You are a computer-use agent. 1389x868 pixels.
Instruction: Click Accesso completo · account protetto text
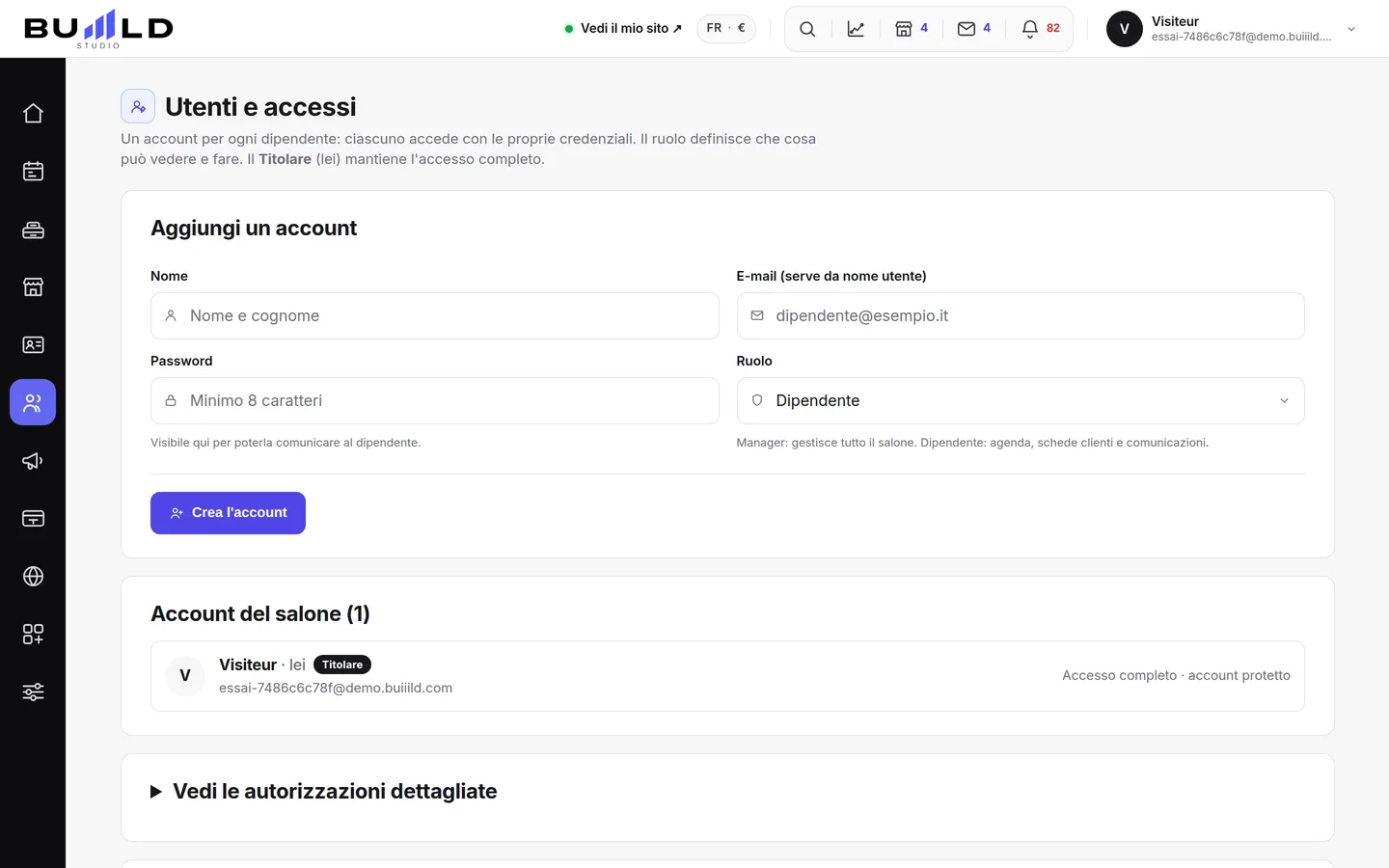[1176, 675]
